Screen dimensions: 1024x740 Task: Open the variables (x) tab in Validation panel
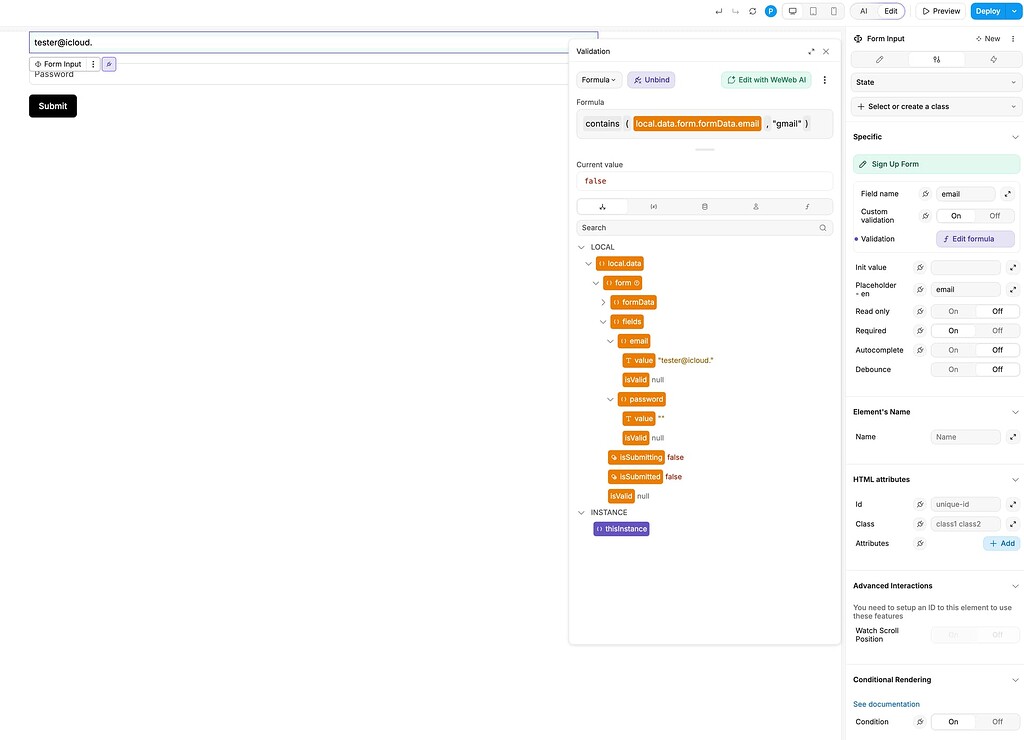click(x=654, y=204)
